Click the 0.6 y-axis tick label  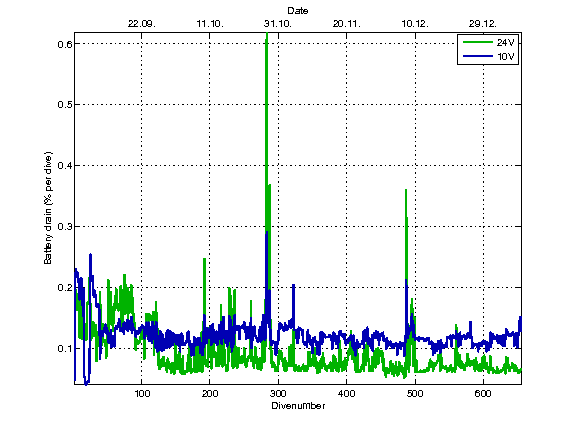pyautogui.click(x=64, y=44)
